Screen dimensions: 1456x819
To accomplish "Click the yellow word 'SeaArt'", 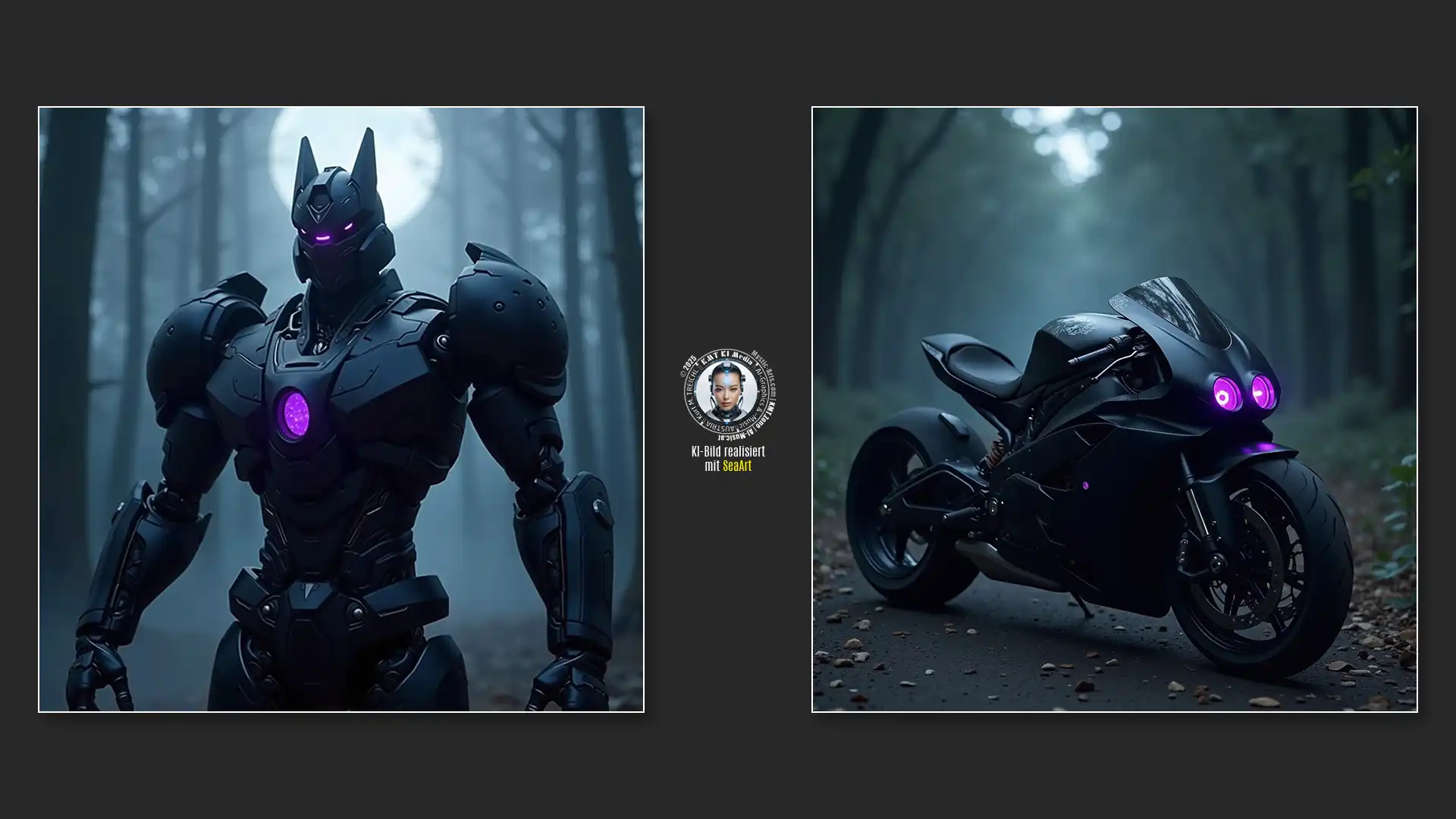I will coord(737,466).
